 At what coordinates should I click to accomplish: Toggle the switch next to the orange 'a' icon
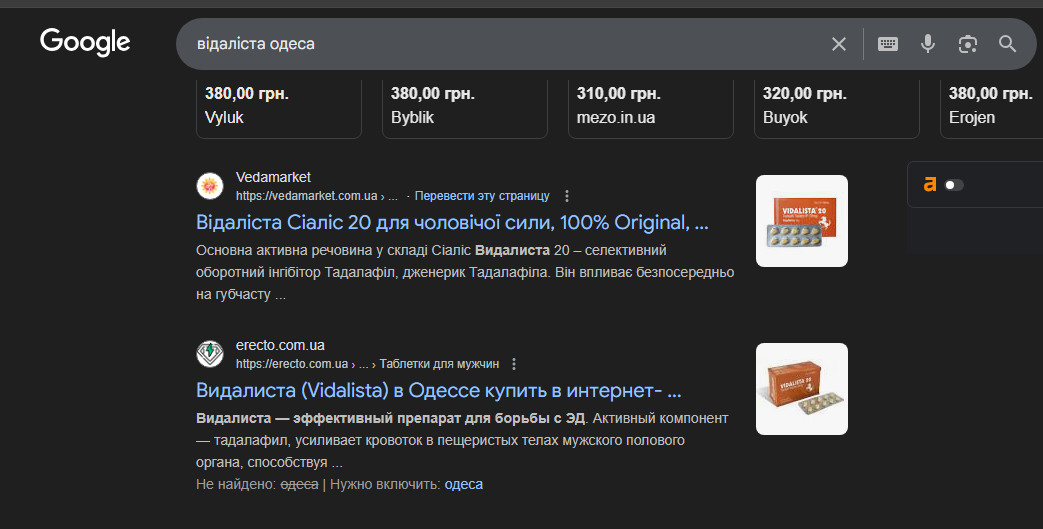953,185
